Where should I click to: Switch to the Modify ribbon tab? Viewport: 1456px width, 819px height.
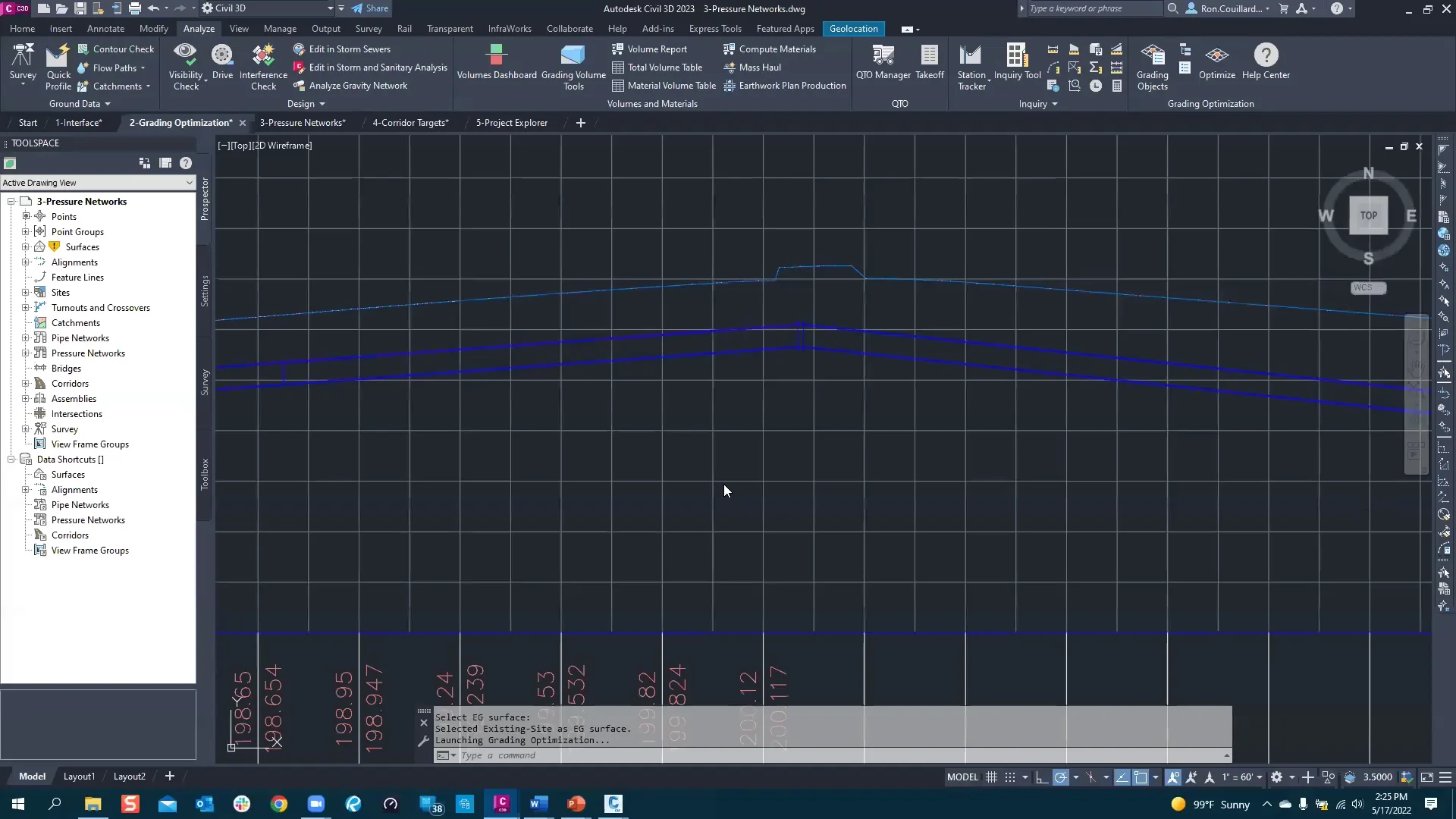click(x=153, y=29)
